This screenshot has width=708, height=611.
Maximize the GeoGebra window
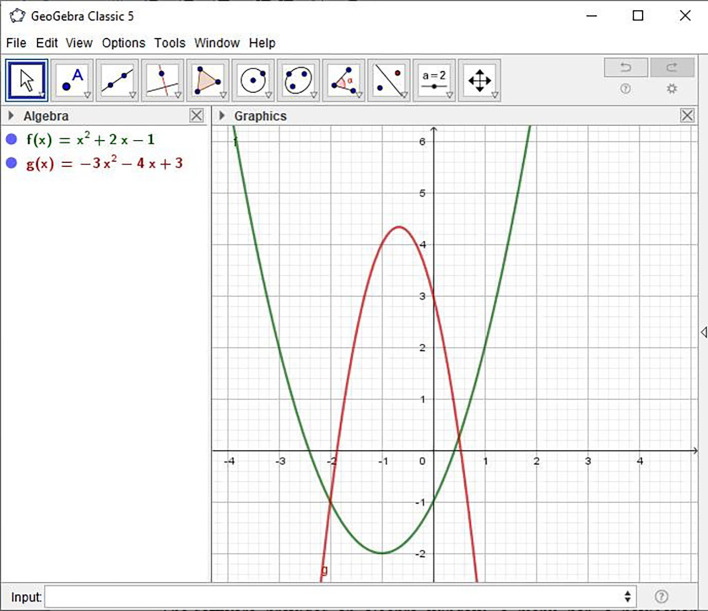click(x=638, y=16)
